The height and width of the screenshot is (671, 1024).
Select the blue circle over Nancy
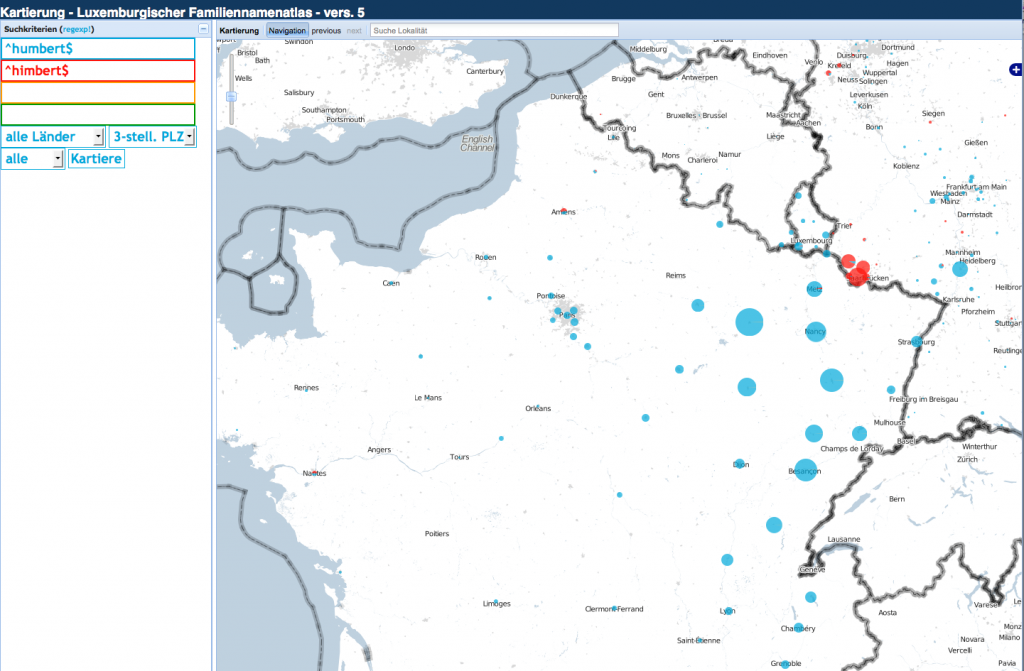click(815, 330)
